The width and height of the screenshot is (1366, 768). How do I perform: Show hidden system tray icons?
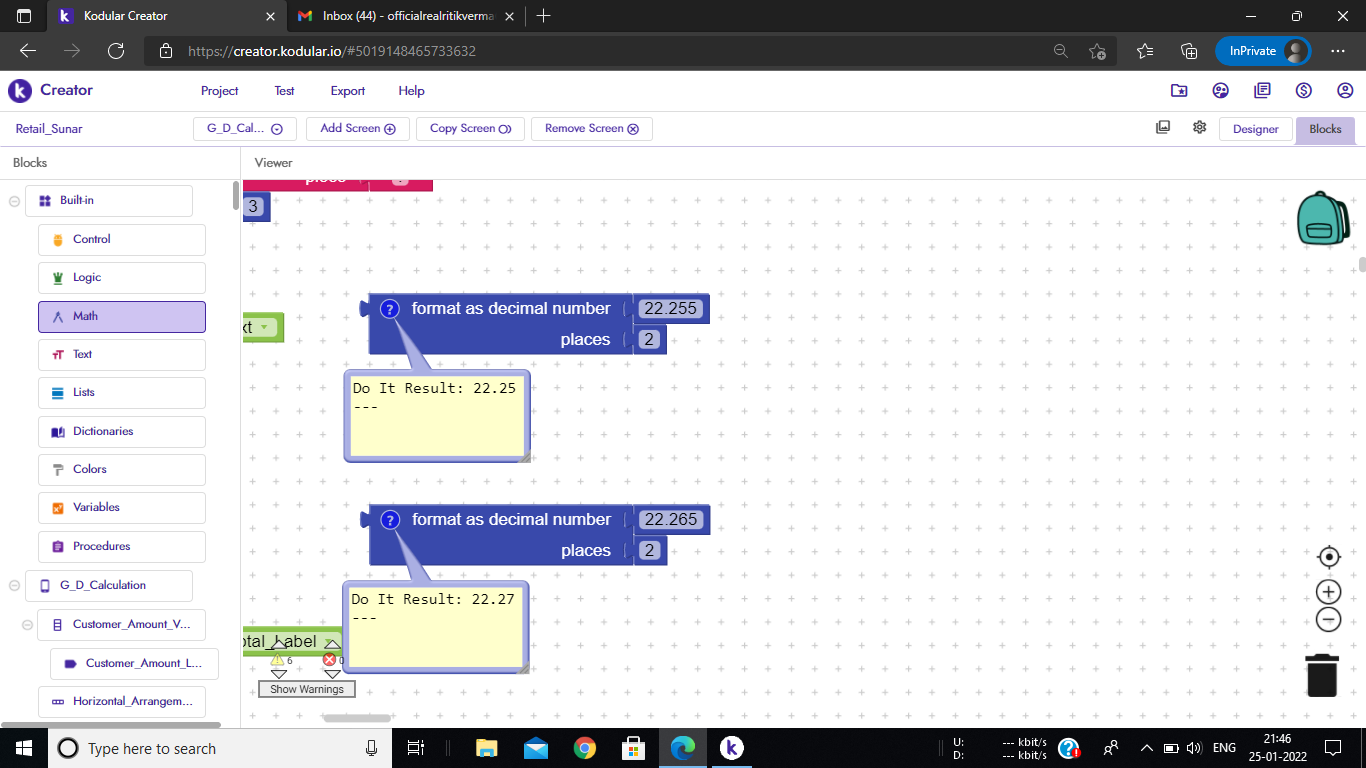1146,748
